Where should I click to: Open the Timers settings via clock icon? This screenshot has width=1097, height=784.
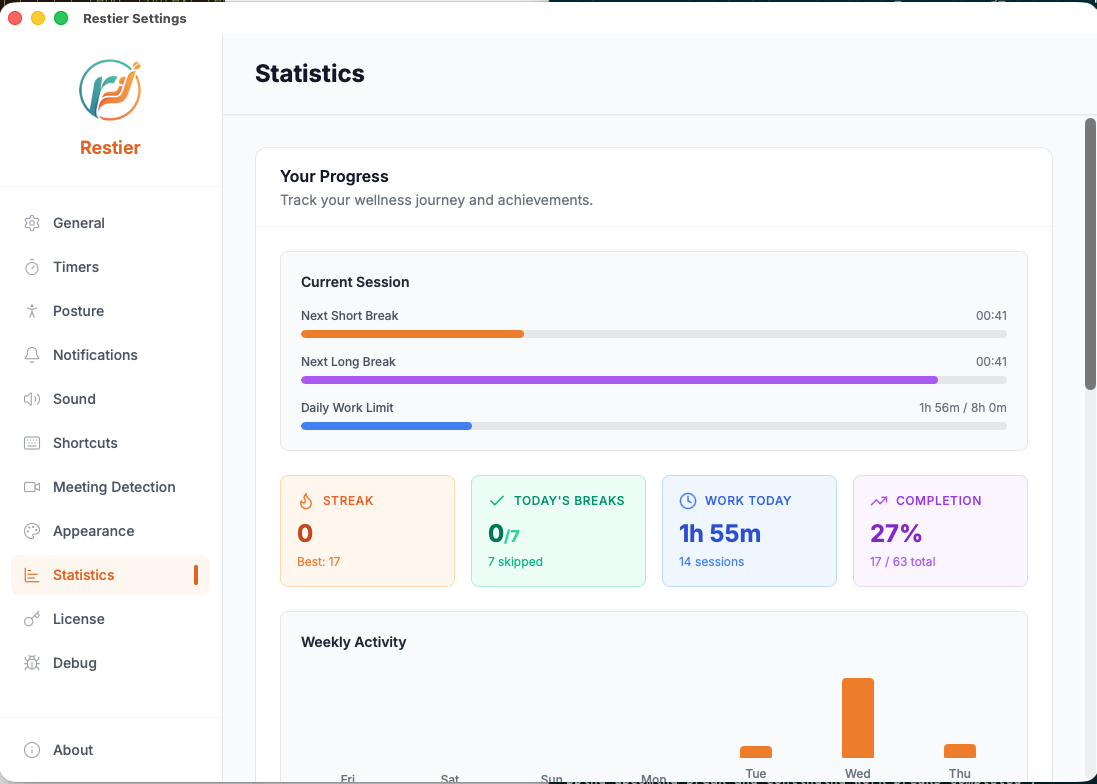pyautogui.click(x=30, y=267)
